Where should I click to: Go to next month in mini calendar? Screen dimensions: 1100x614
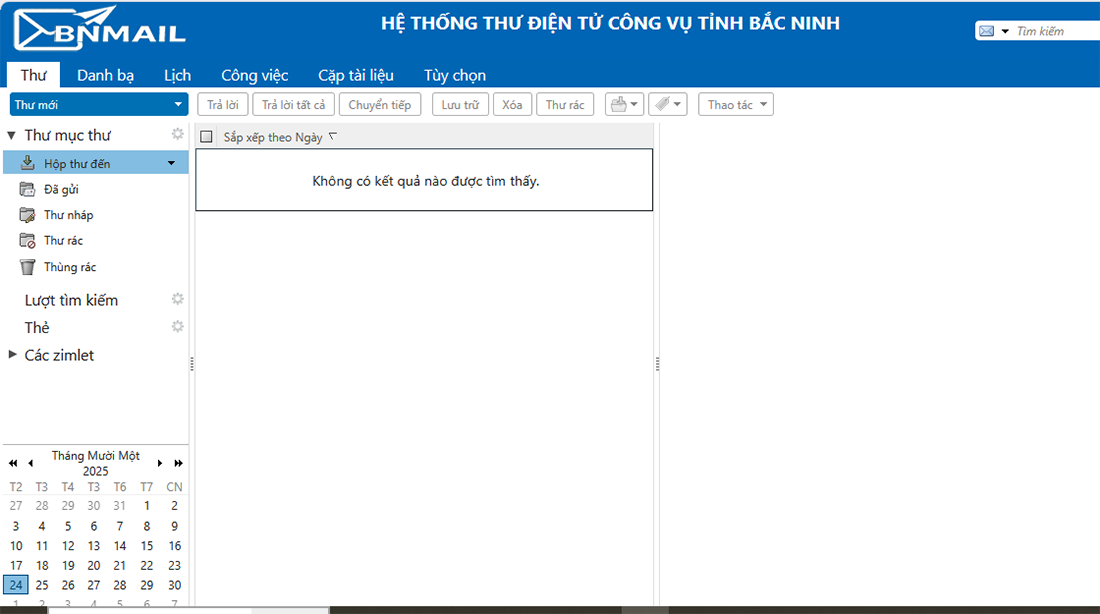click(160, 463)
